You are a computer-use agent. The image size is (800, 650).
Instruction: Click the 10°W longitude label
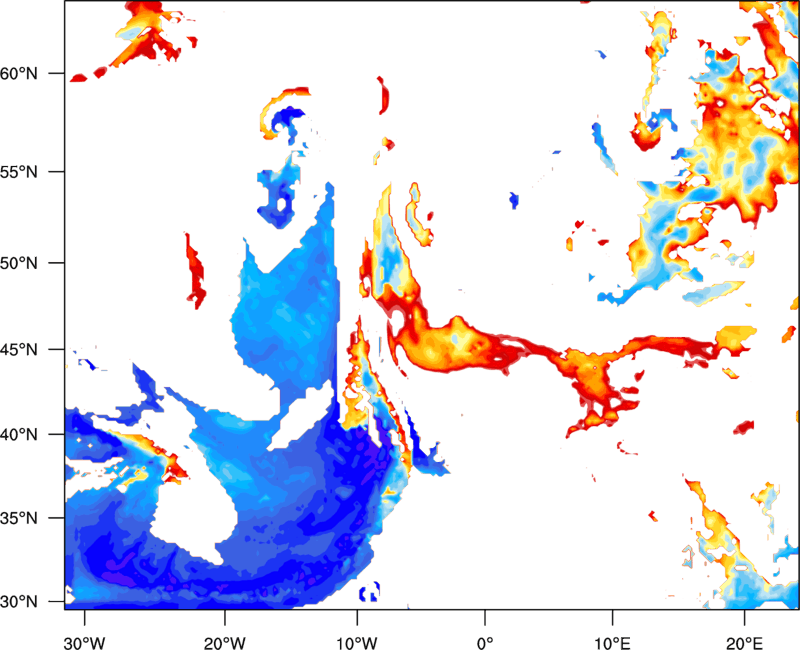pyautogui.click(x=357, y=643)
